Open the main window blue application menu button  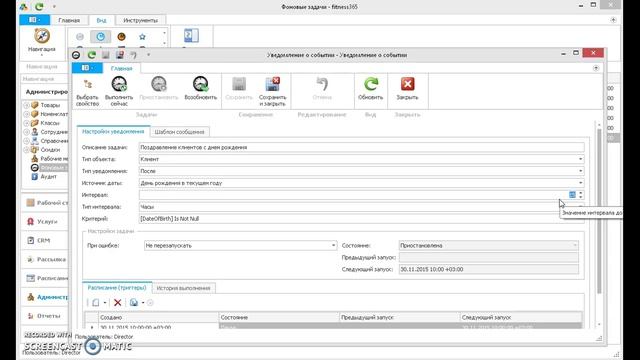[35, 20]
